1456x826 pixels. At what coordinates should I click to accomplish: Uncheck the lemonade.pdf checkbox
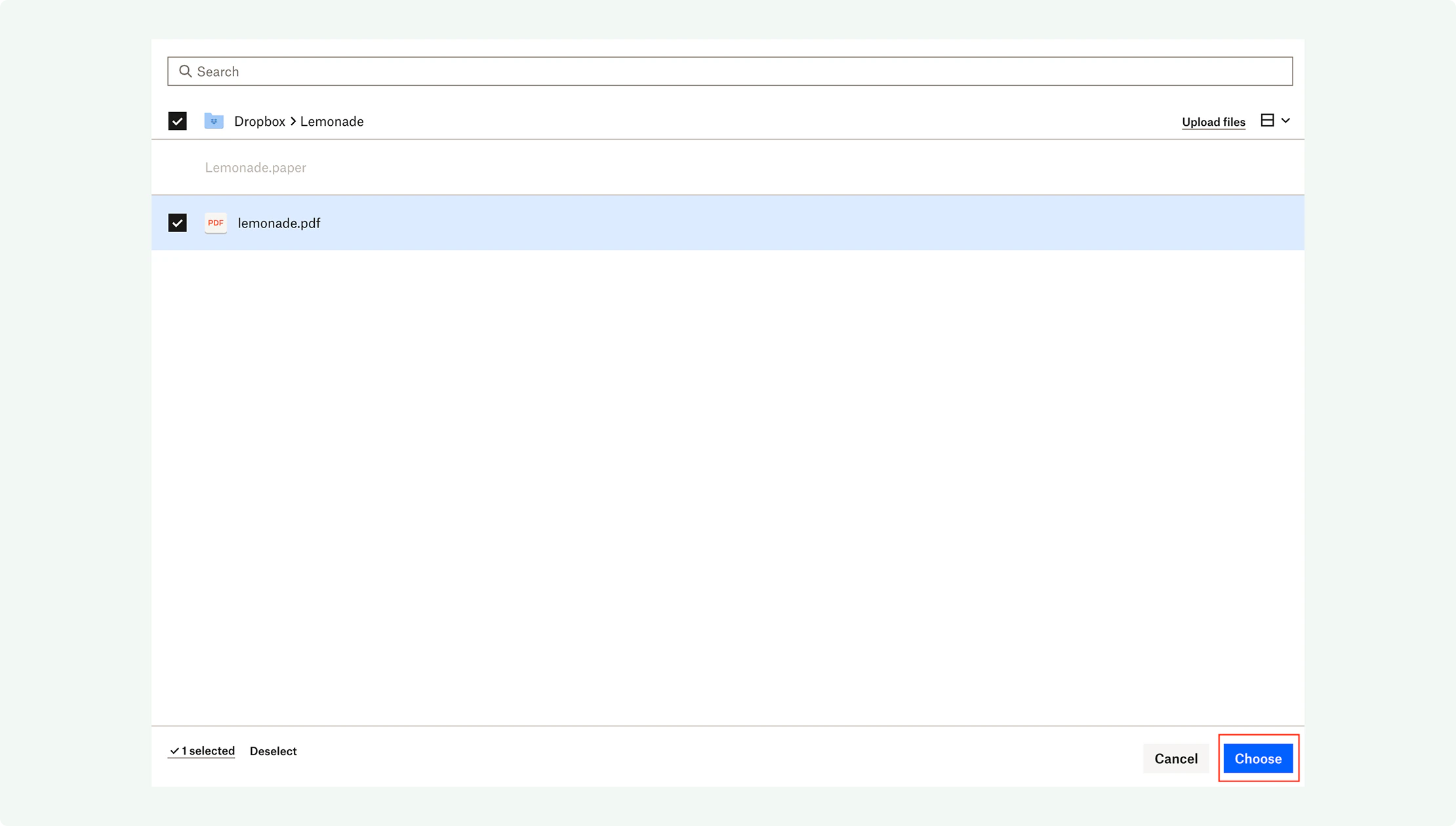click(x=177, y=223)
